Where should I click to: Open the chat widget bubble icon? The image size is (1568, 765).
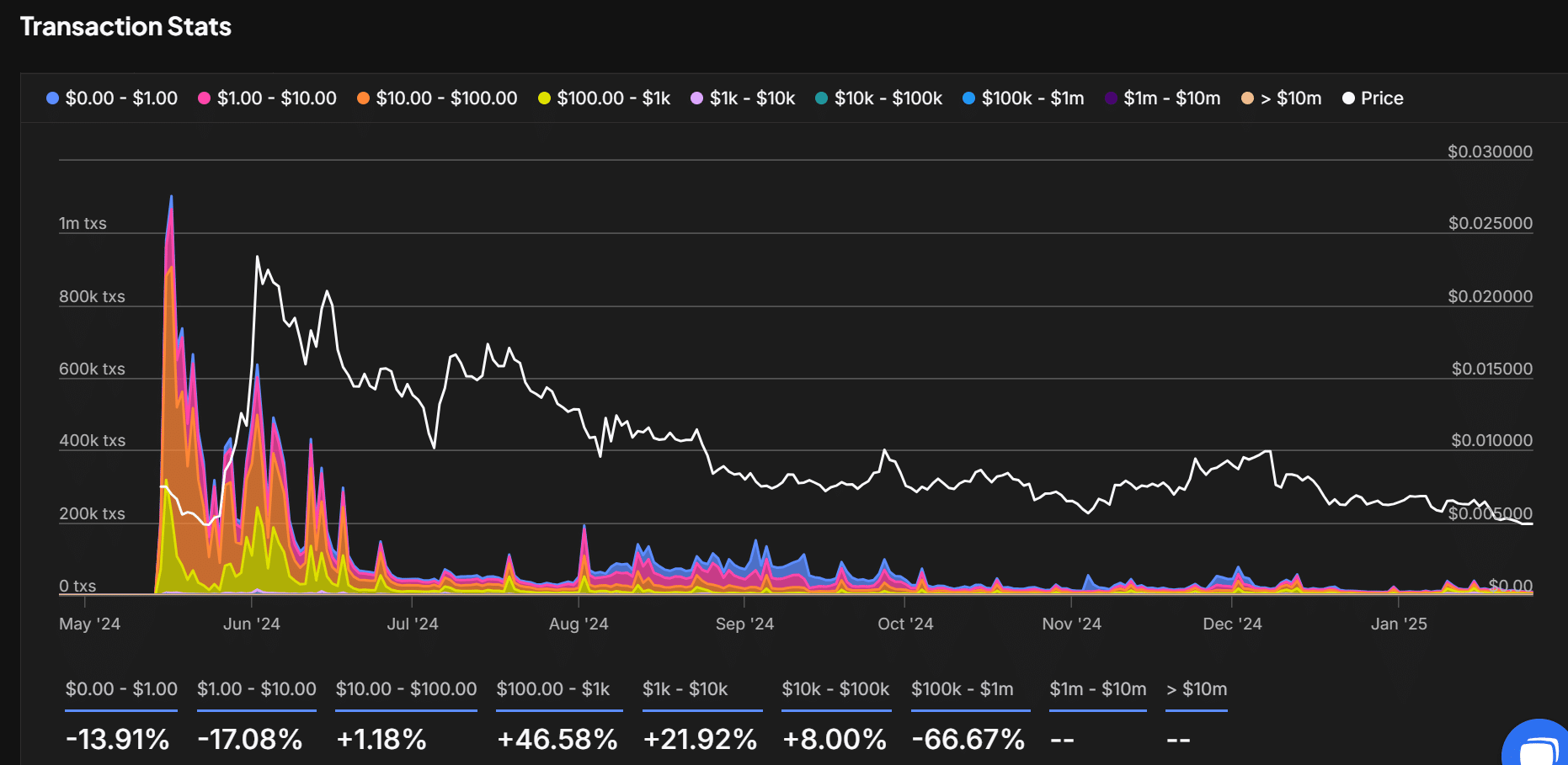[x=1539, y=747]
